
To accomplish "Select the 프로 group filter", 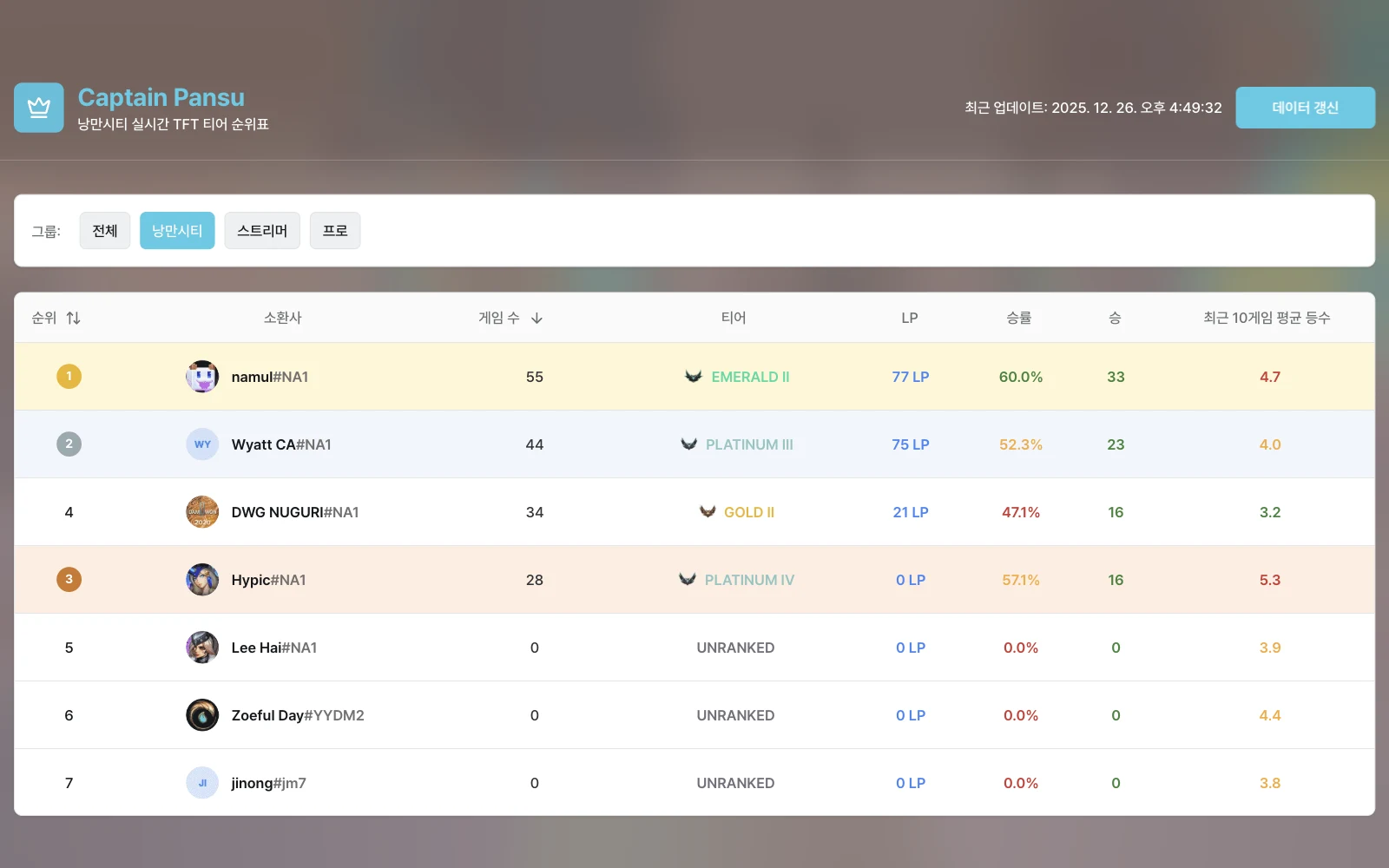I will pyautogui.click(x=335, y=231).
